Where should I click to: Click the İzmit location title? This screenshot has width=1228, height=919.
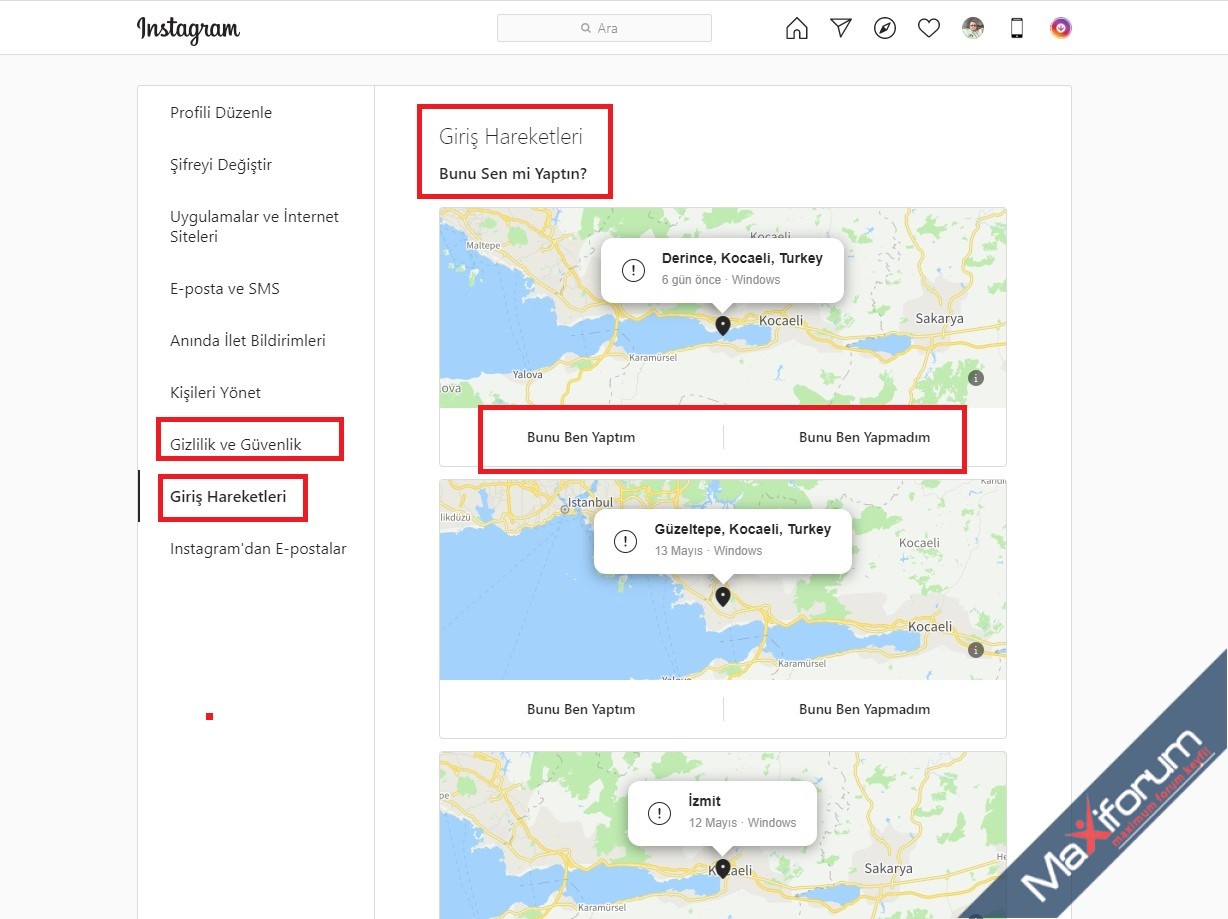[x=705, y=801]
